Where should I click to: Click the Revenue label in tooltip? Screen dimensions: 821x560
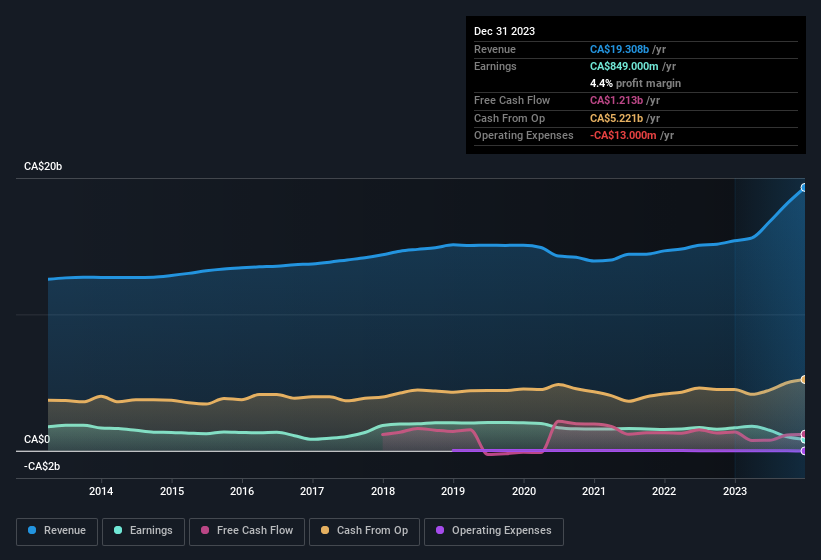[495, 49]
